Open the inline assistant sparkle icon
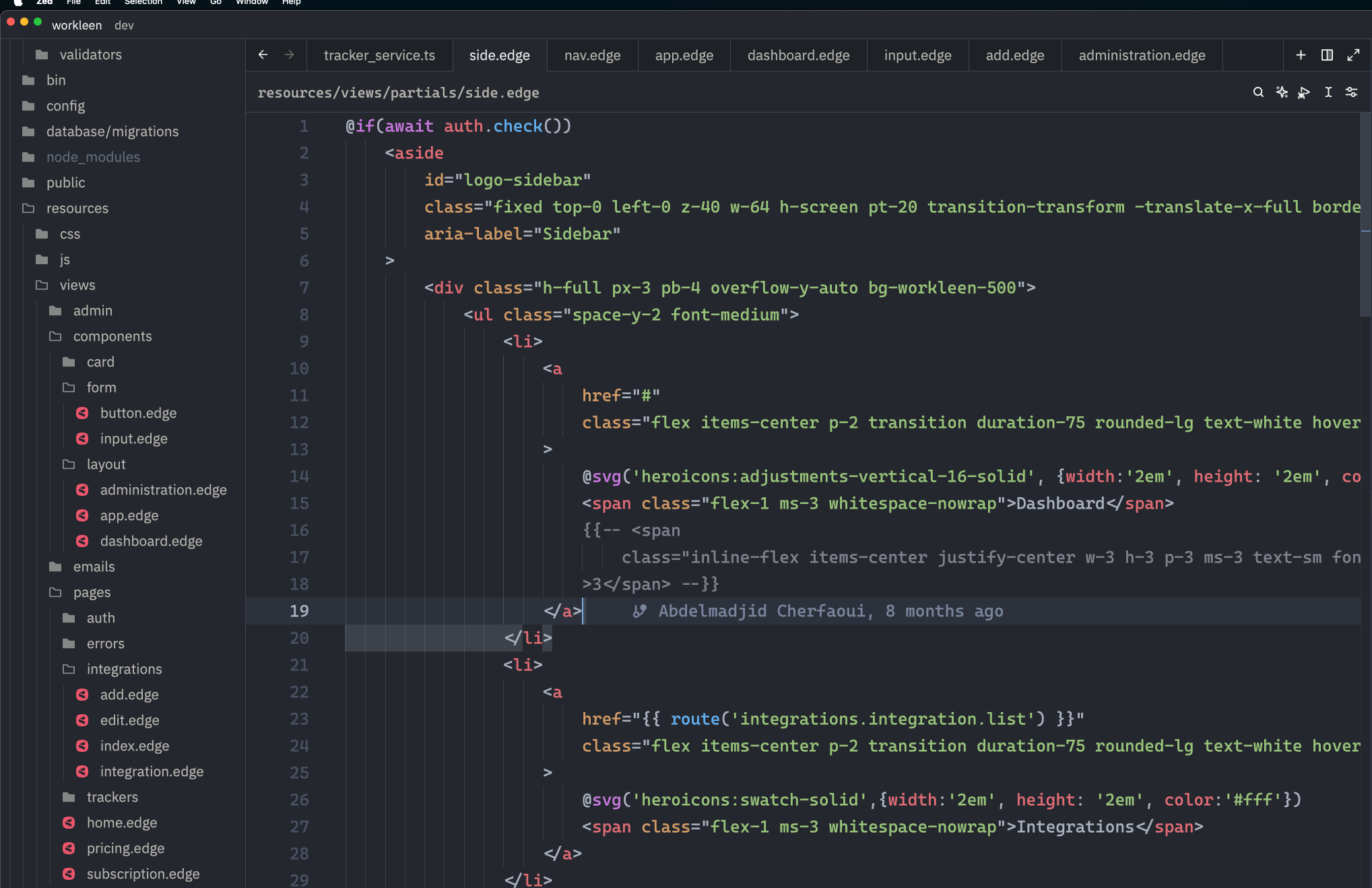This screenshot has height=888, width=1372. 1281,92
